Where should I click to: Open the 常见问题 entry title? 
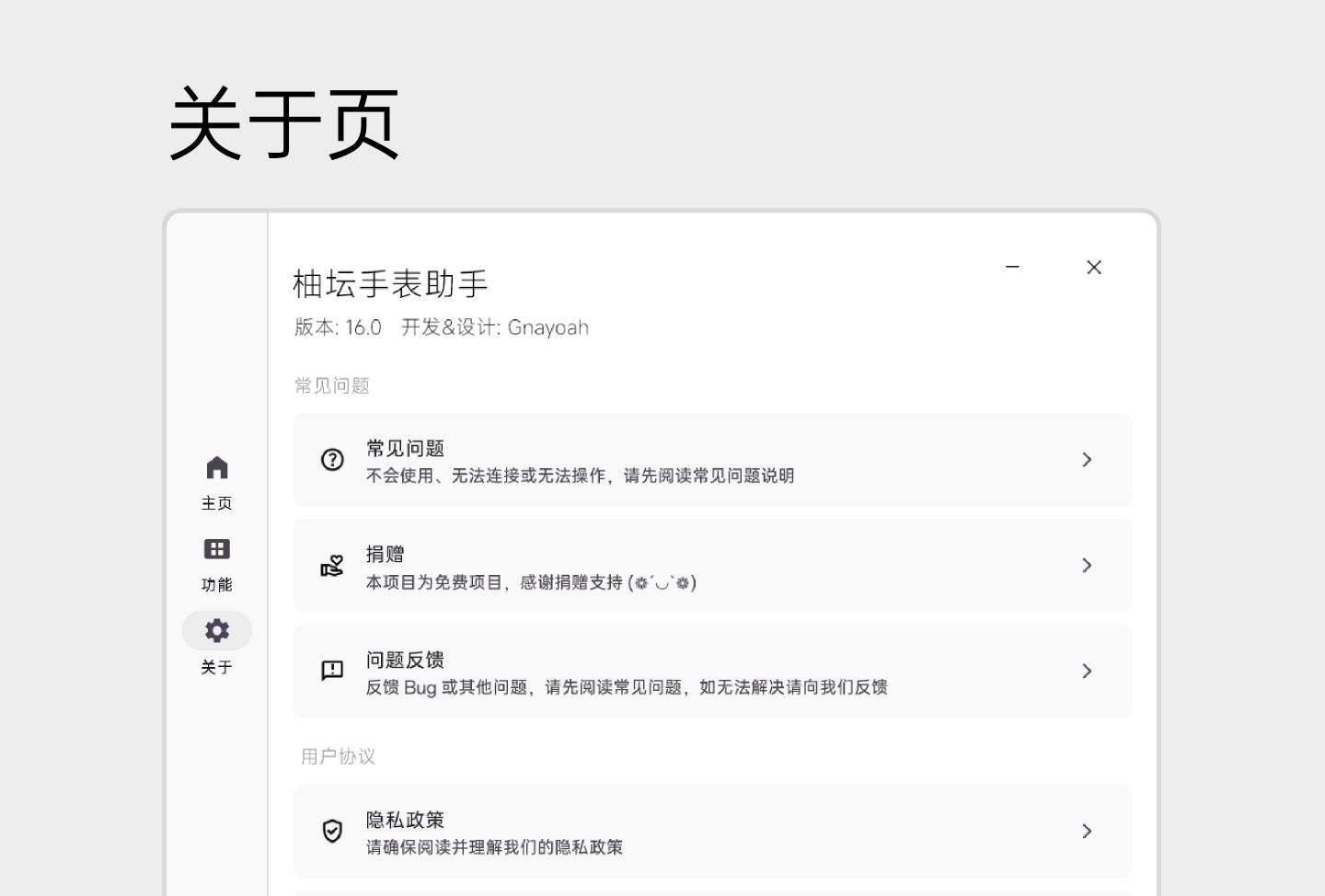click(x=405, y=448)
